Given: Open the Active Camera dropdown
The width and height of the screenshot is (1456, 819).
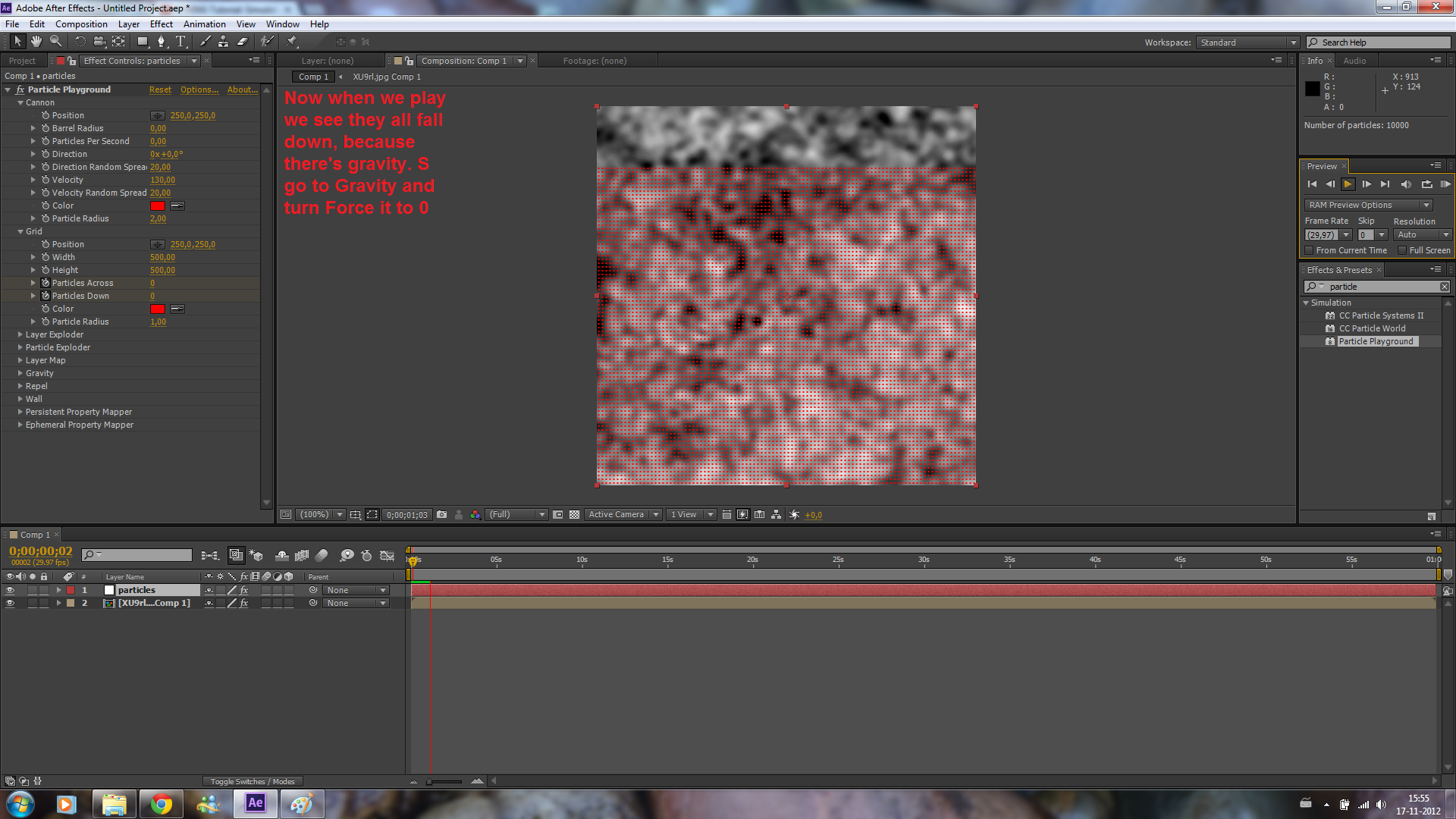Looking at the screenshot, I should point(623,514).
